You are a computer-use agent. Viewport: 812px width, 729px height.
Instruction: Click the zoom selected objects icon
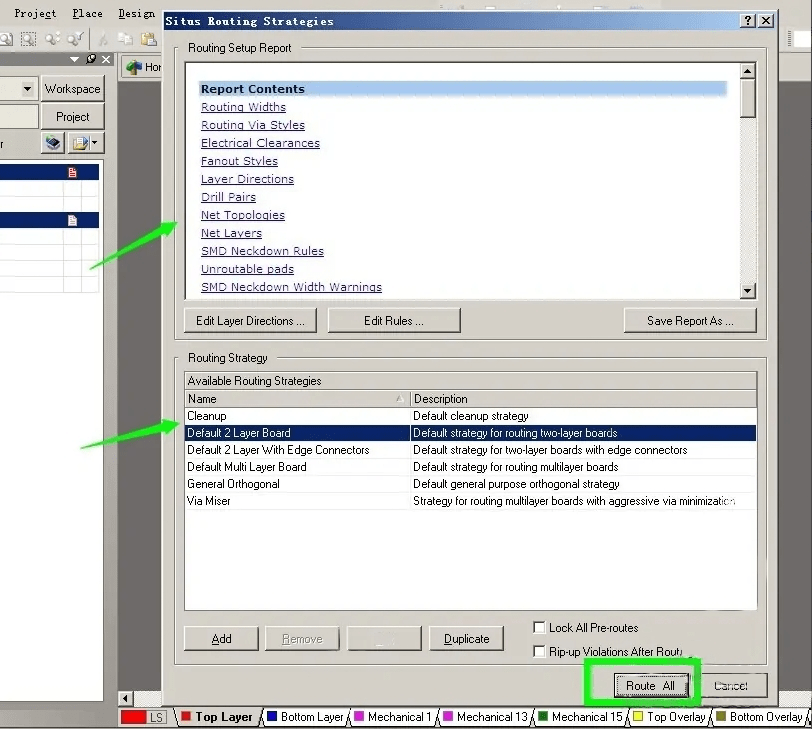click(x=52, y=39)
